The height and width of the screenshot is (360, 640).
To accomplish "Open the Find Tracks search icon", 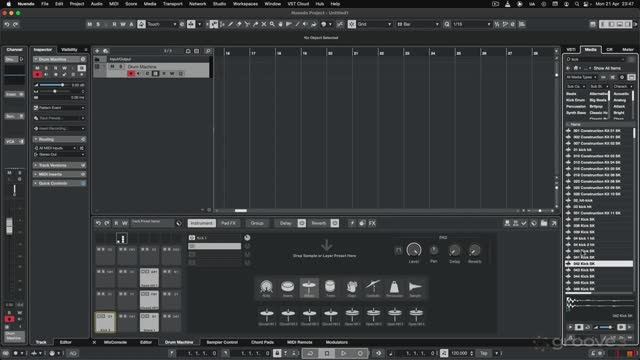I will pos(208,51).
